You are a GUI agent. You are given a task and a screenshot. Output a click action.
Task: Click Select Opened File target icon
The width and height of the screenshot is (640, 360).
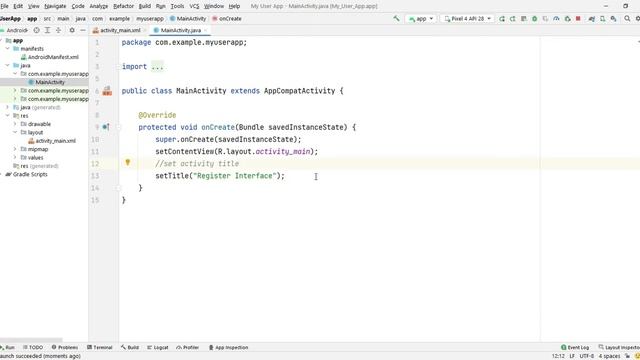click(36, 30)
